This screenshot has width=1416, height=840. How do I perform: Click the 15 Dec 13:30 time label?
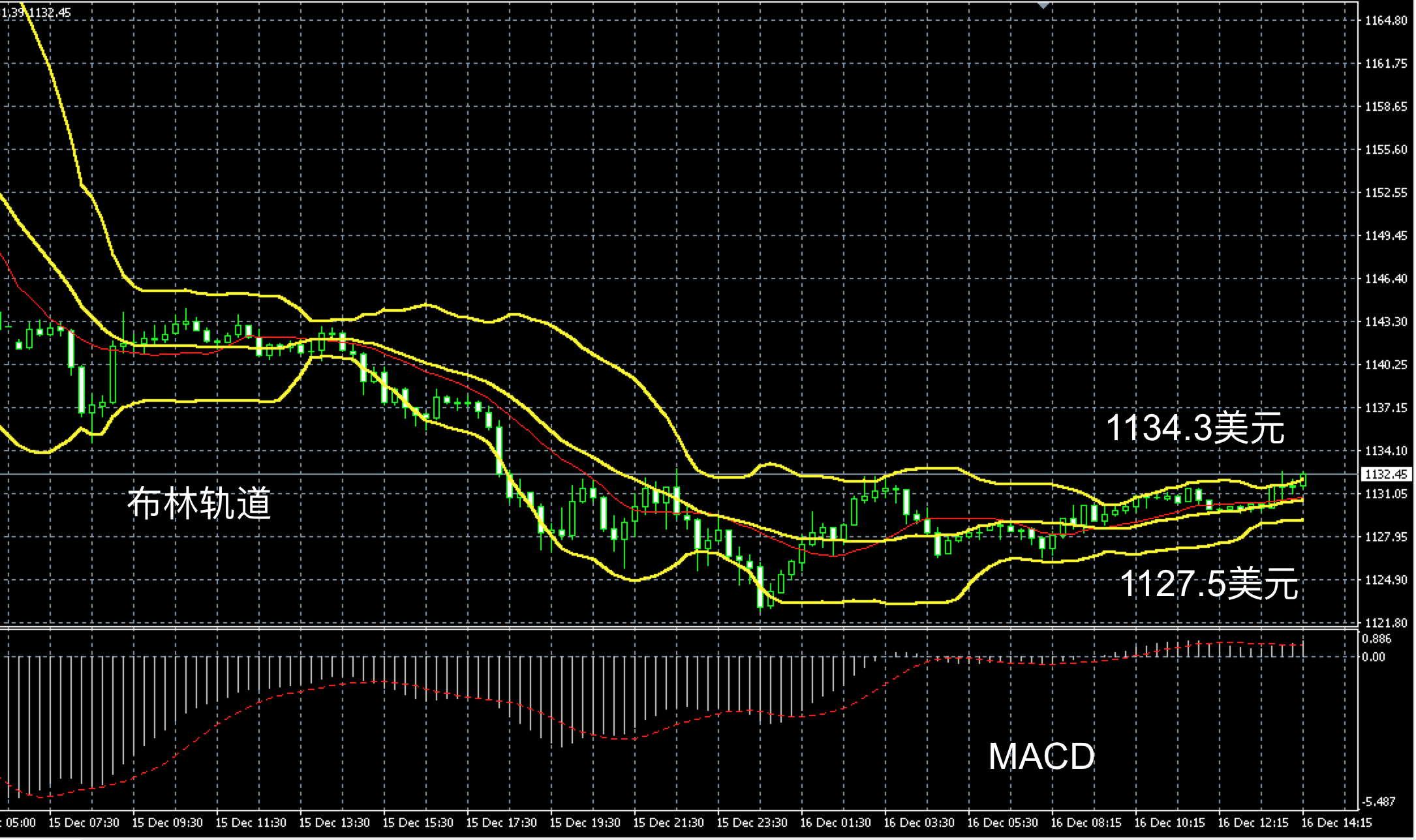point(334,822)
